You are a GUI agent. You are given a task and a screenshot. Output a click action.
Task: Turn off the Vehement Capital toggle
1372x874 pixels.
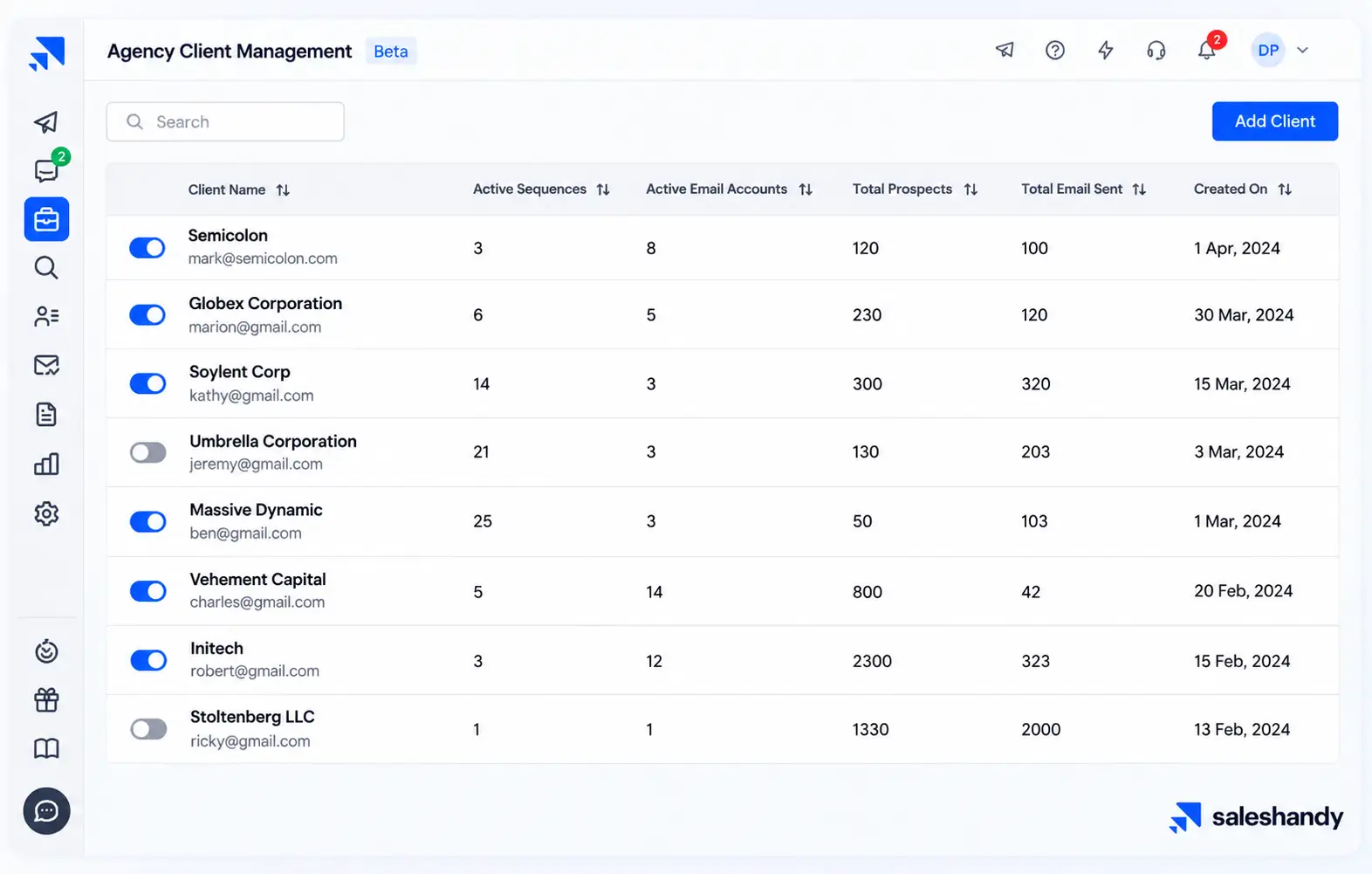coord(147,591)
